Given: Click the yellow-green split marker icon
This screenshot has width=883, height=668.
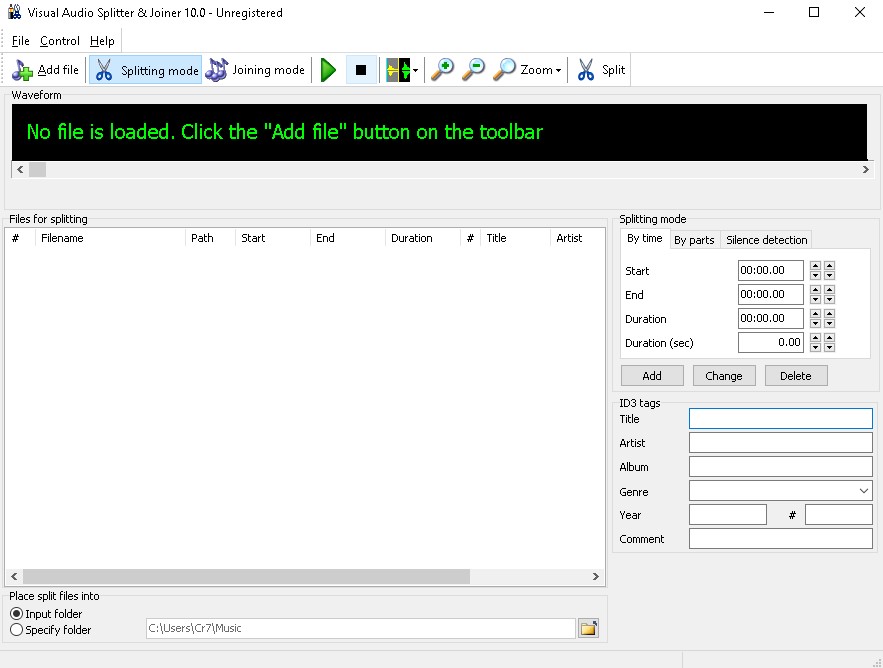Looking at the screenshot, I should pos(398,70).
